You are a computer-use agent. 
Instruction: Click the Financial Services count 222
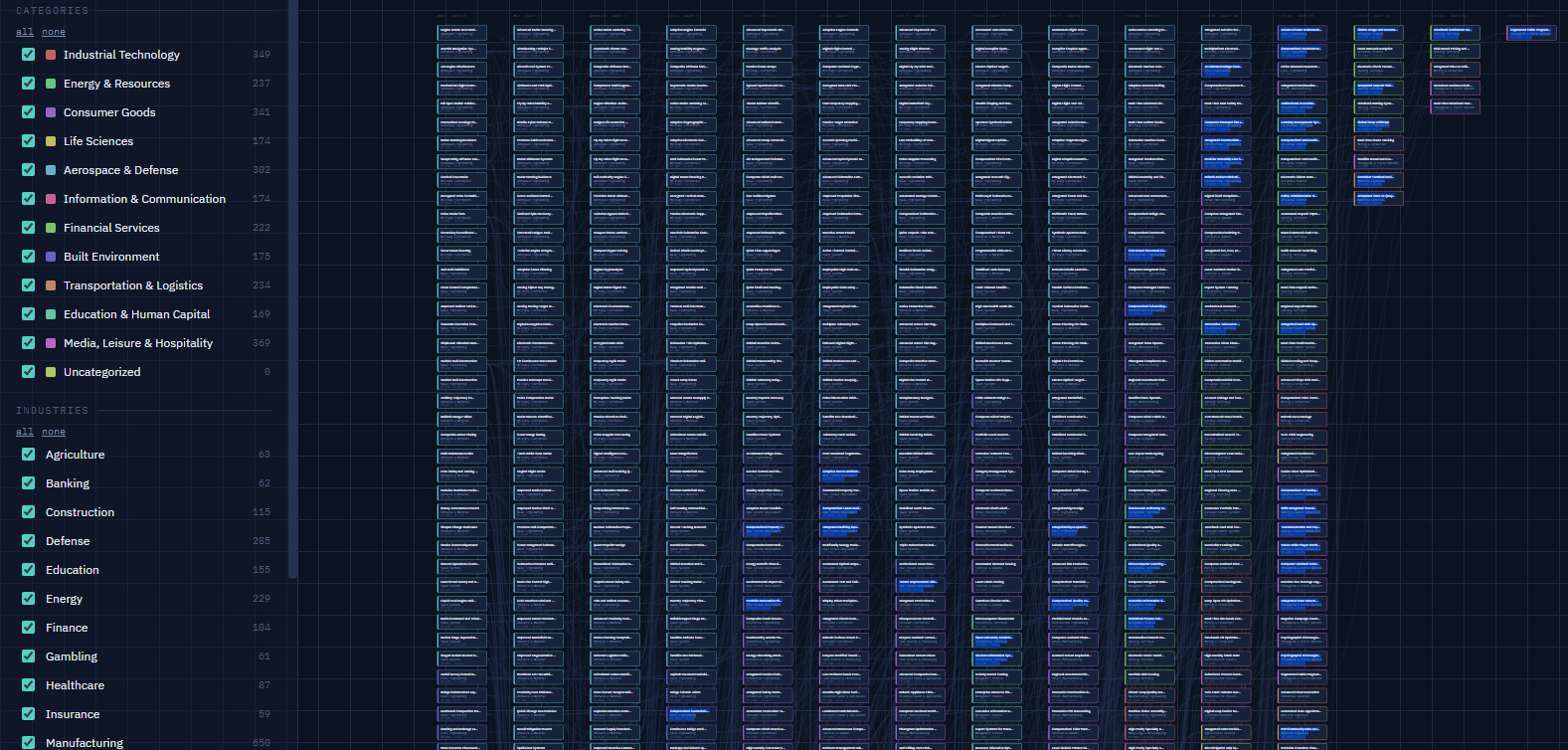click(x=261, y=228)
